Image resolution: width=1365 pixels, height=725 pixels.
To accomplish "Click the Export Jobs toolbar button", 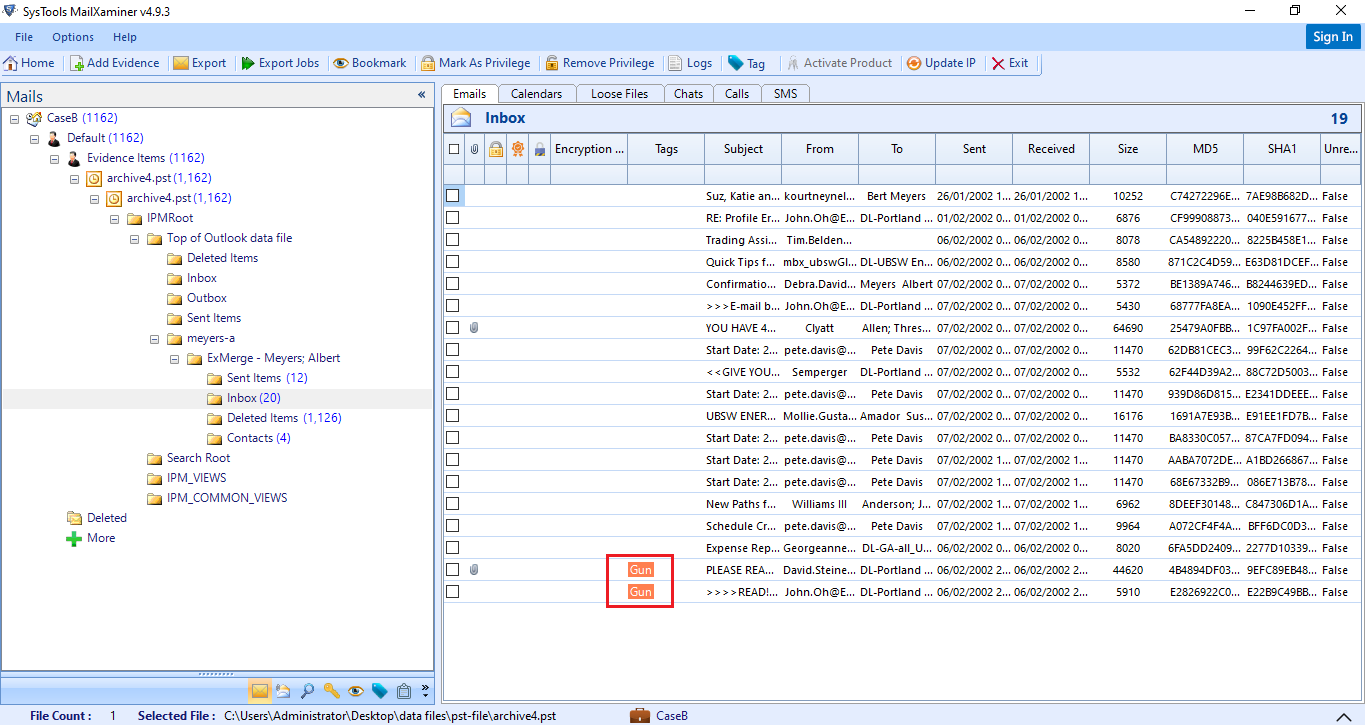I will [280, 62].
